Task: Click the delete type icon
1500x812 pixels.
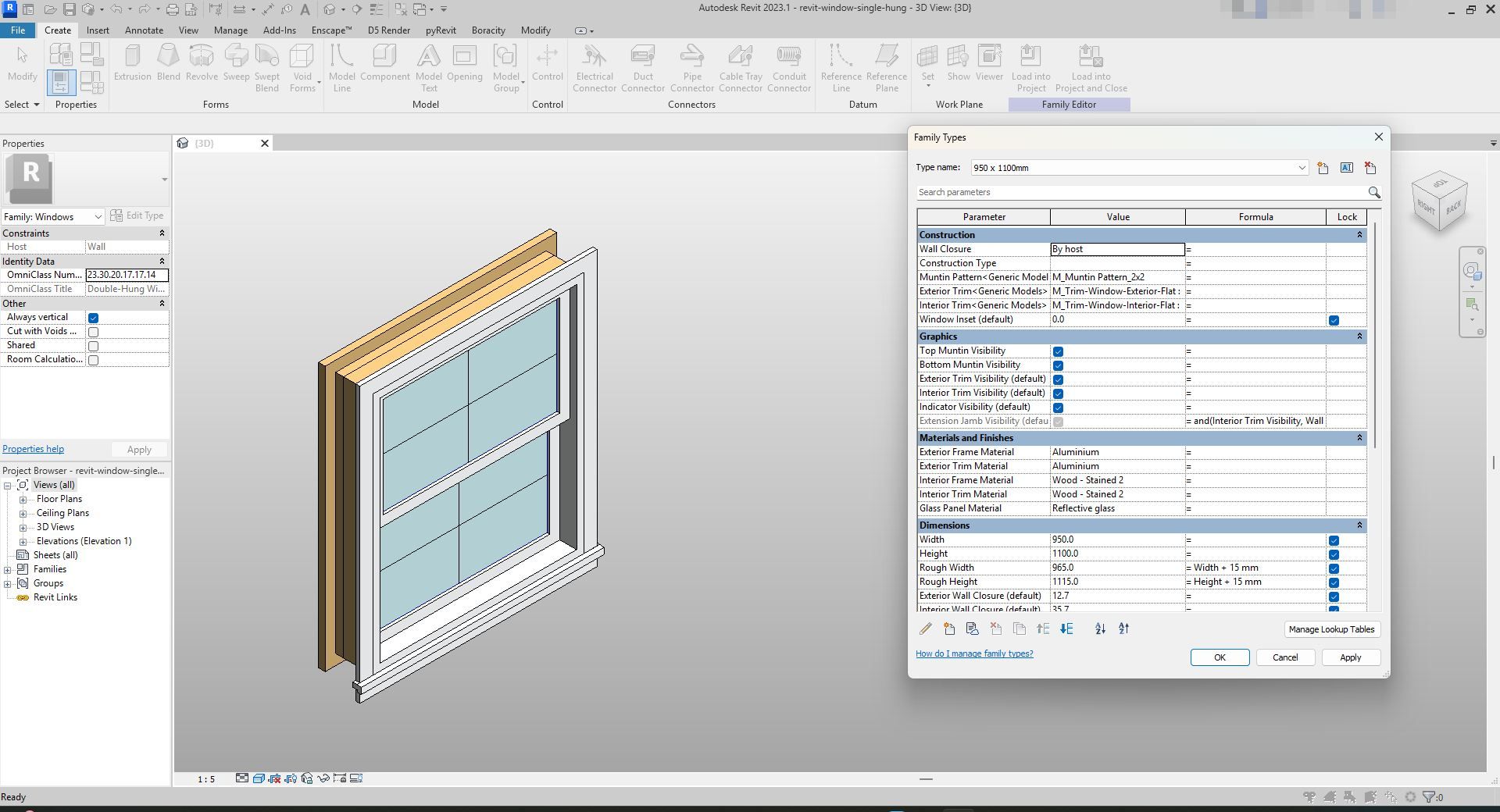Action: click(1370, 168)
